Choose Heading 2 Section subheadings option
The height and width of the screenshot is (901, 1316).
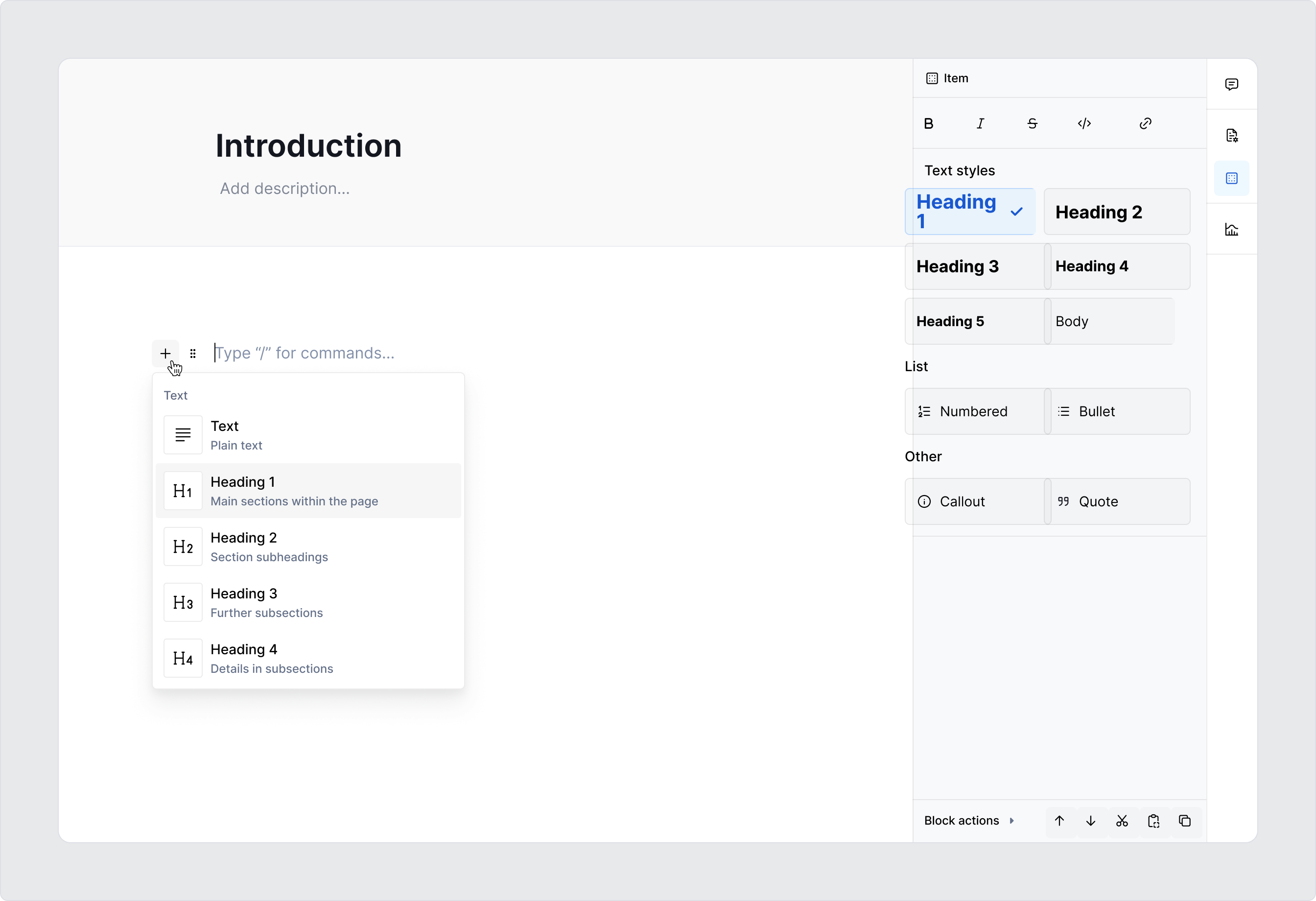point(308,546)
